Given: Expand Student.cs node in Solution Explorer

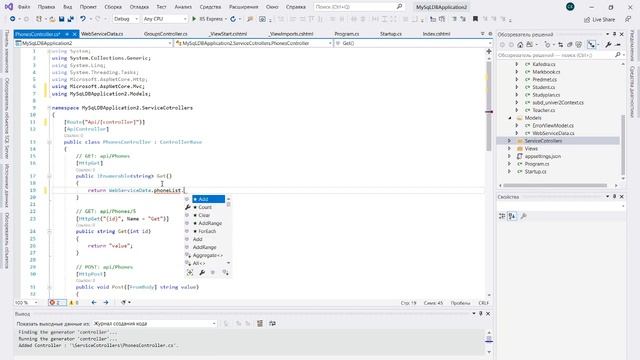Looking at the screenshot, I should point(517,87).
